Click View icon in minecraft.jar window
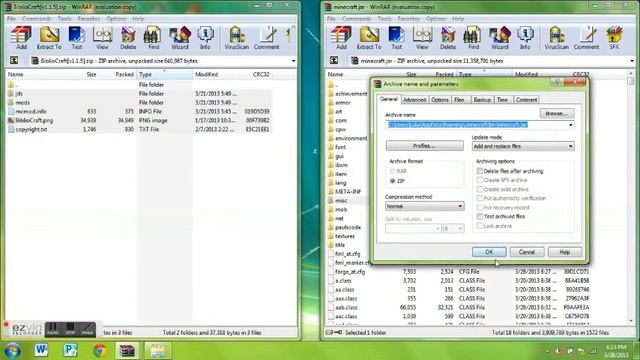Viewport: 640px width, 360px height. coord(422,38)
